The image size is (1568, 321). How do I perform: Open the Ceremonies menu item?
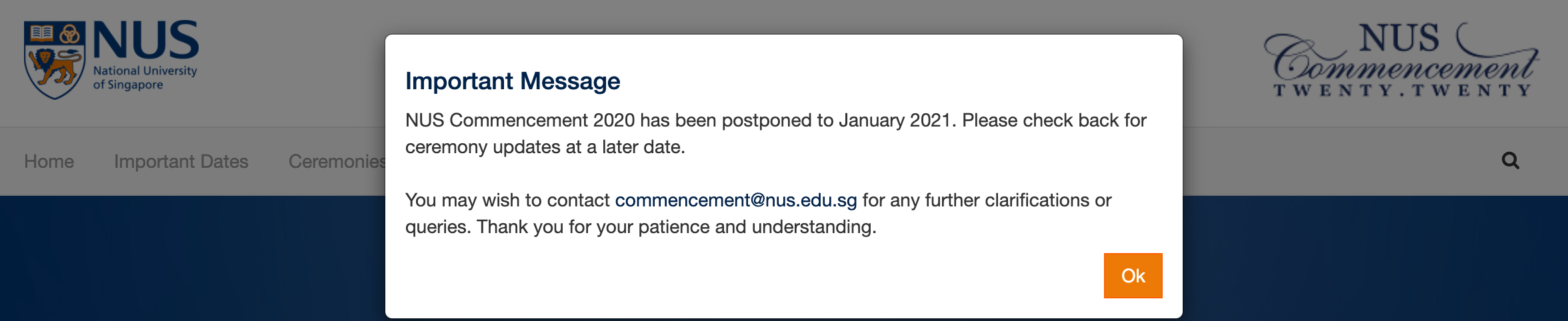tap(336, 161)
